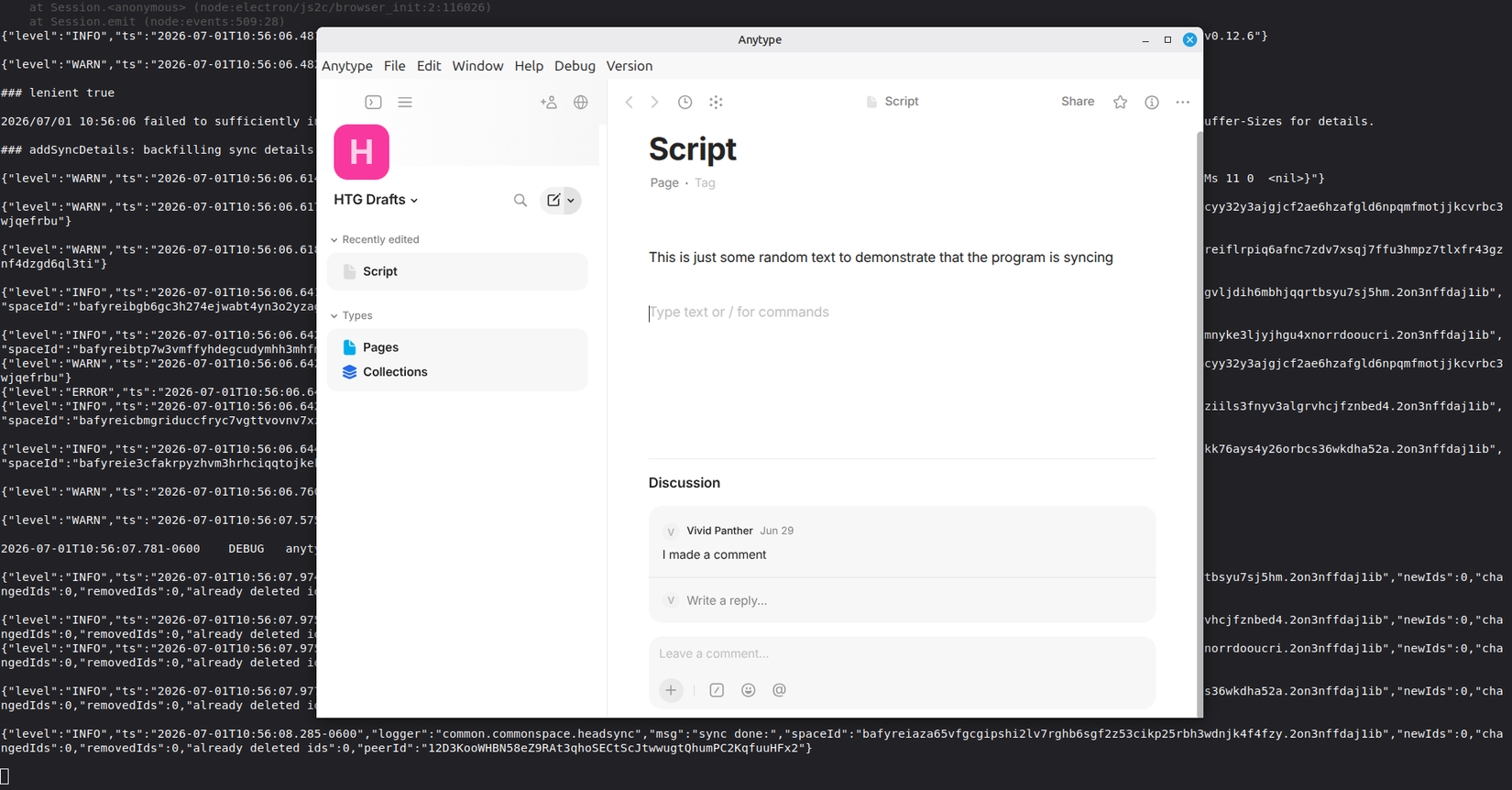Image resolution: width=1512 pixels, height=790 pixels.
Task: Click the Share button
Action: click(x=1078, y=102)
